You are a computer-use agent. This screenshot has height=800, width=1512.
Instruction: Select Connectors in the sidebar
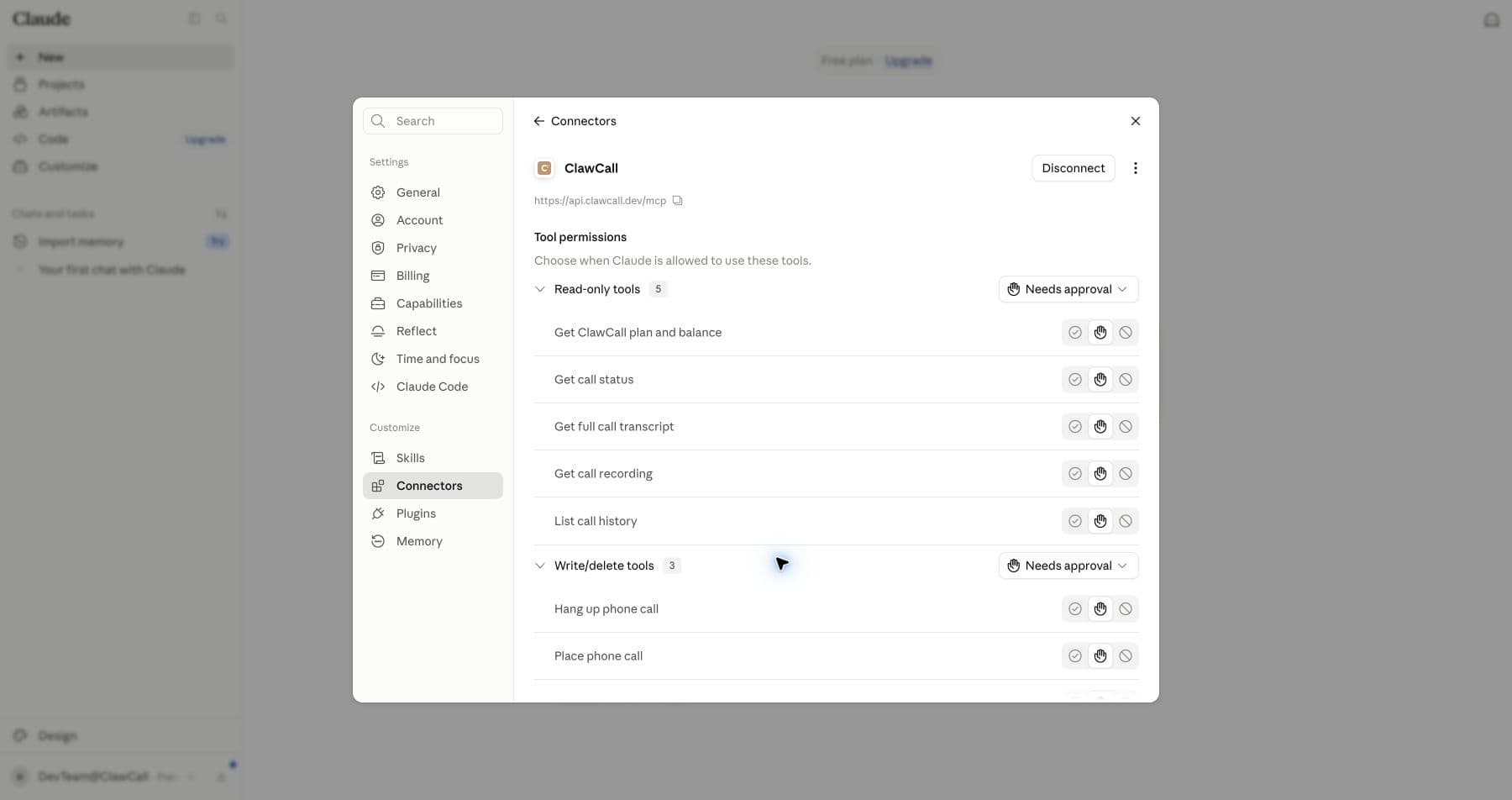tap(433, 486)
